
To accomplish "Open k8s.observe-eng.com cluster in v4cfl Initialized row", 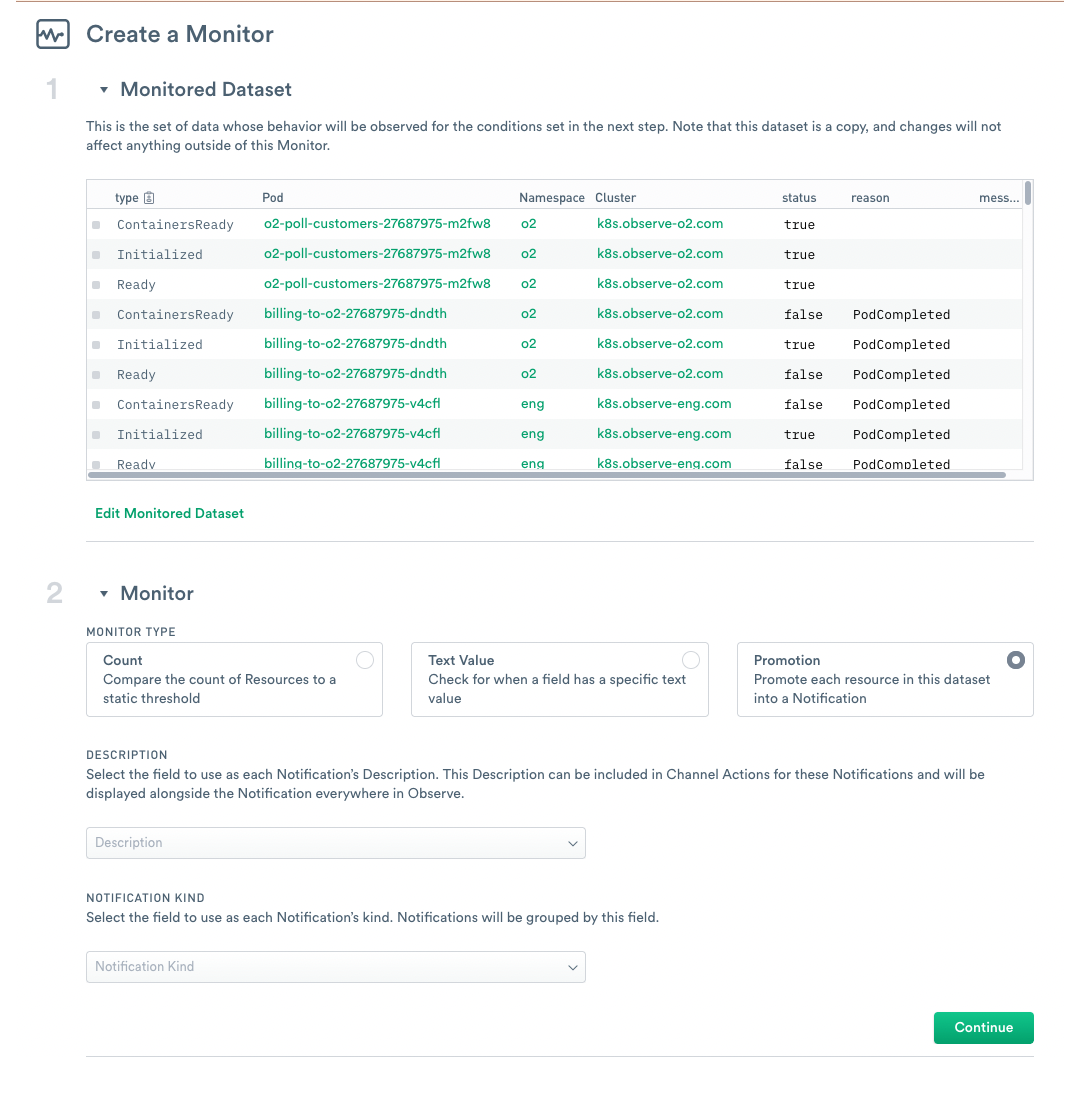I will (x=664, y=434).
